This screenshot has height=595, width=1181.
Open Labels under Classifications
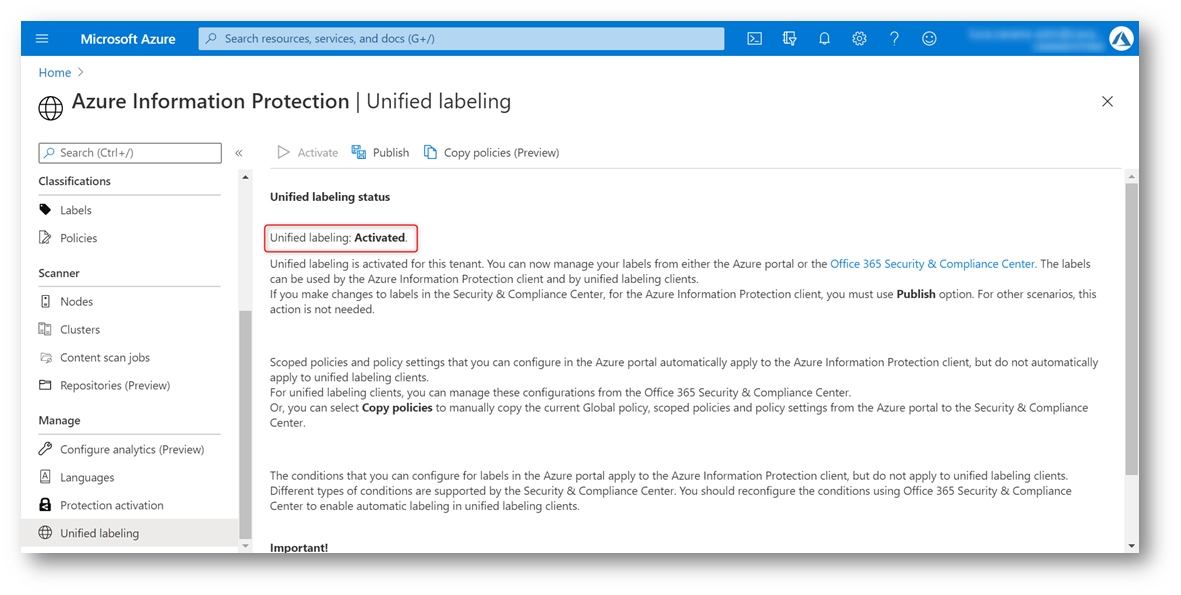75,210
